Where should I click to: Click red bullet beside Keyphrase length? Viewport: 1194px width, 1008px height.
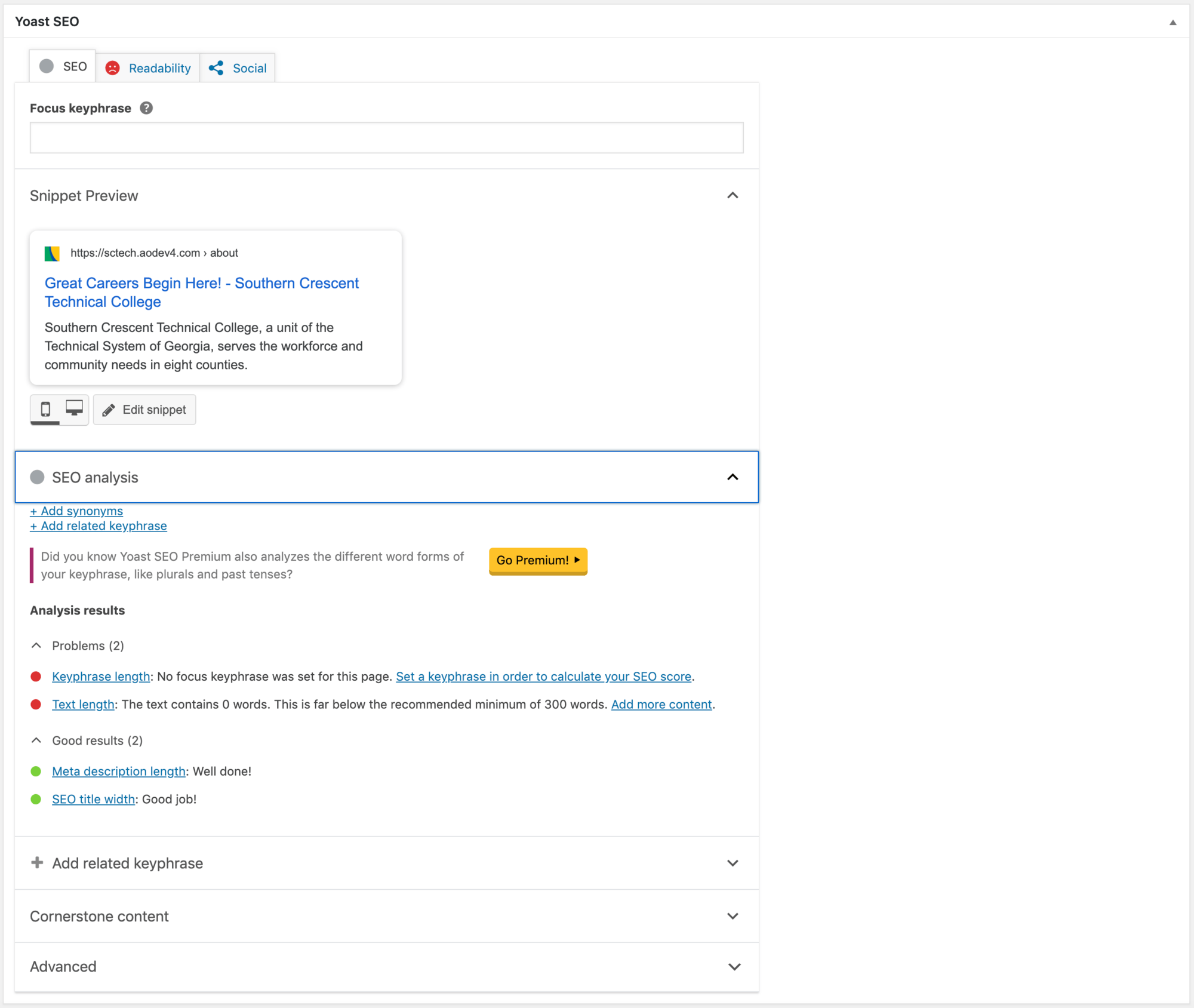pos(36,677)
